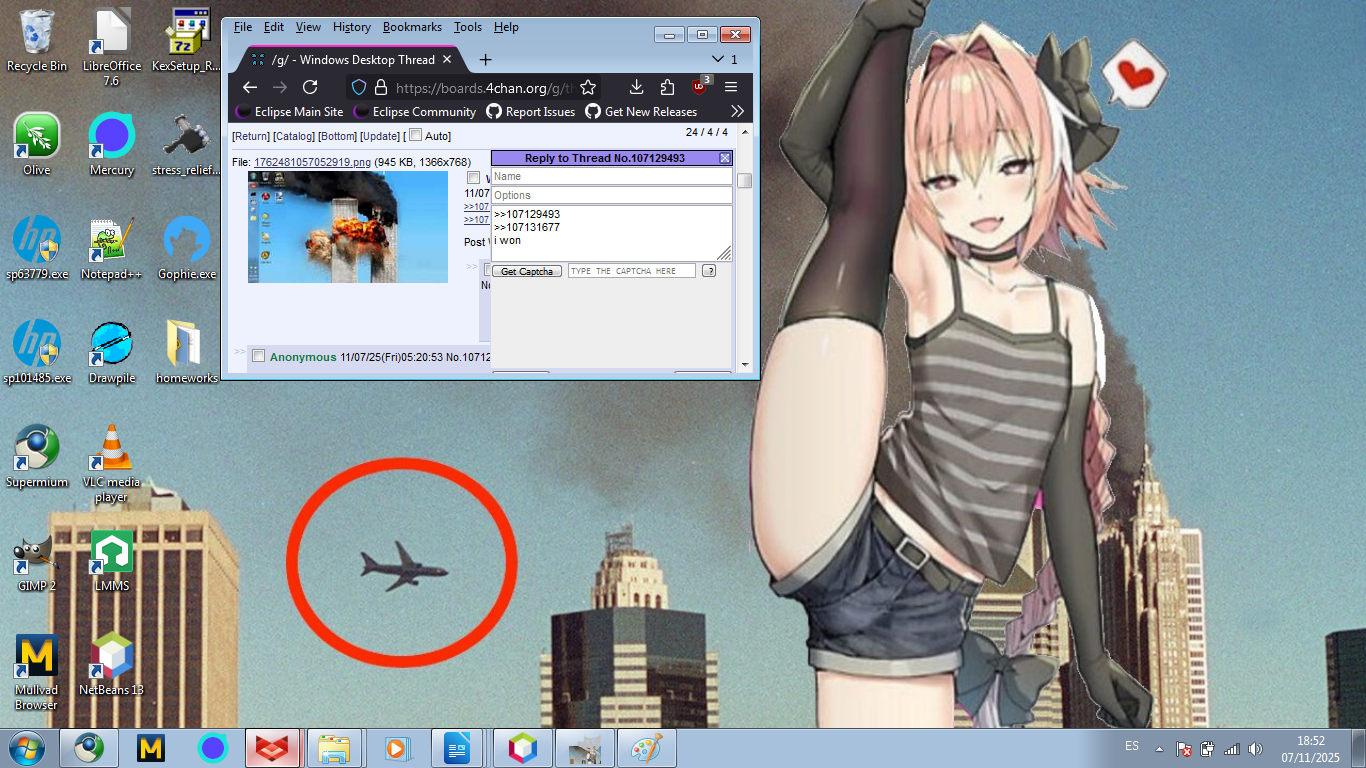The width and height of the screenshot is (1366, 768).
Task: Select the Mullvad Browser desktop shortcut
Action: point(37,672)
